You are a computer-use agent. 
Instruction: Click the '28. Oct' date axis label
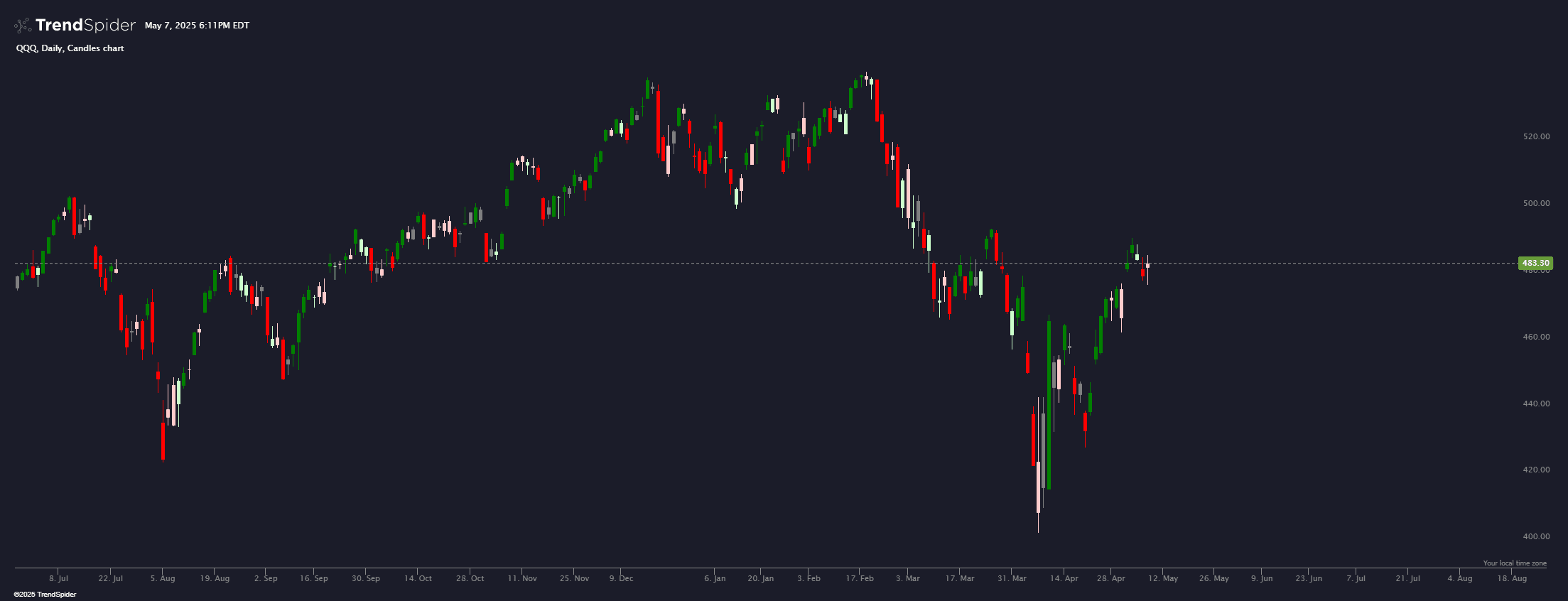coord(470,578)
